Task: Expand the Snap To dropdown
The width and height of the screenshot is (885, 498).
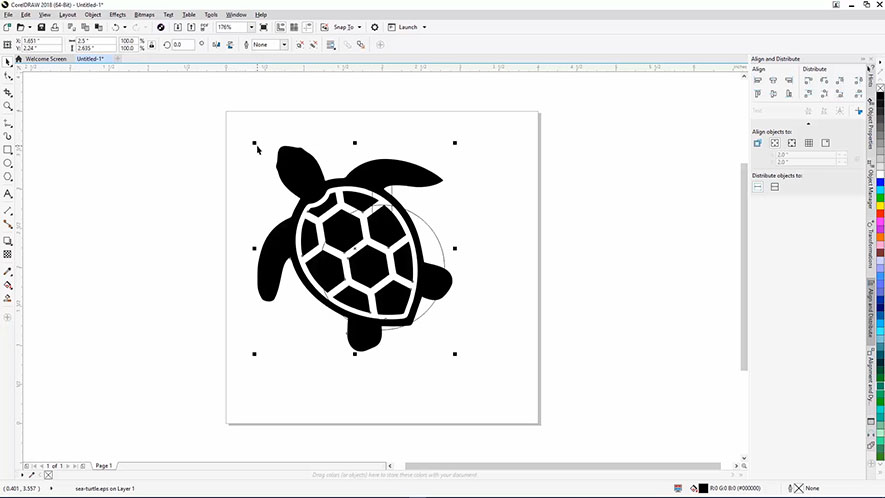Action: [361, 27]
